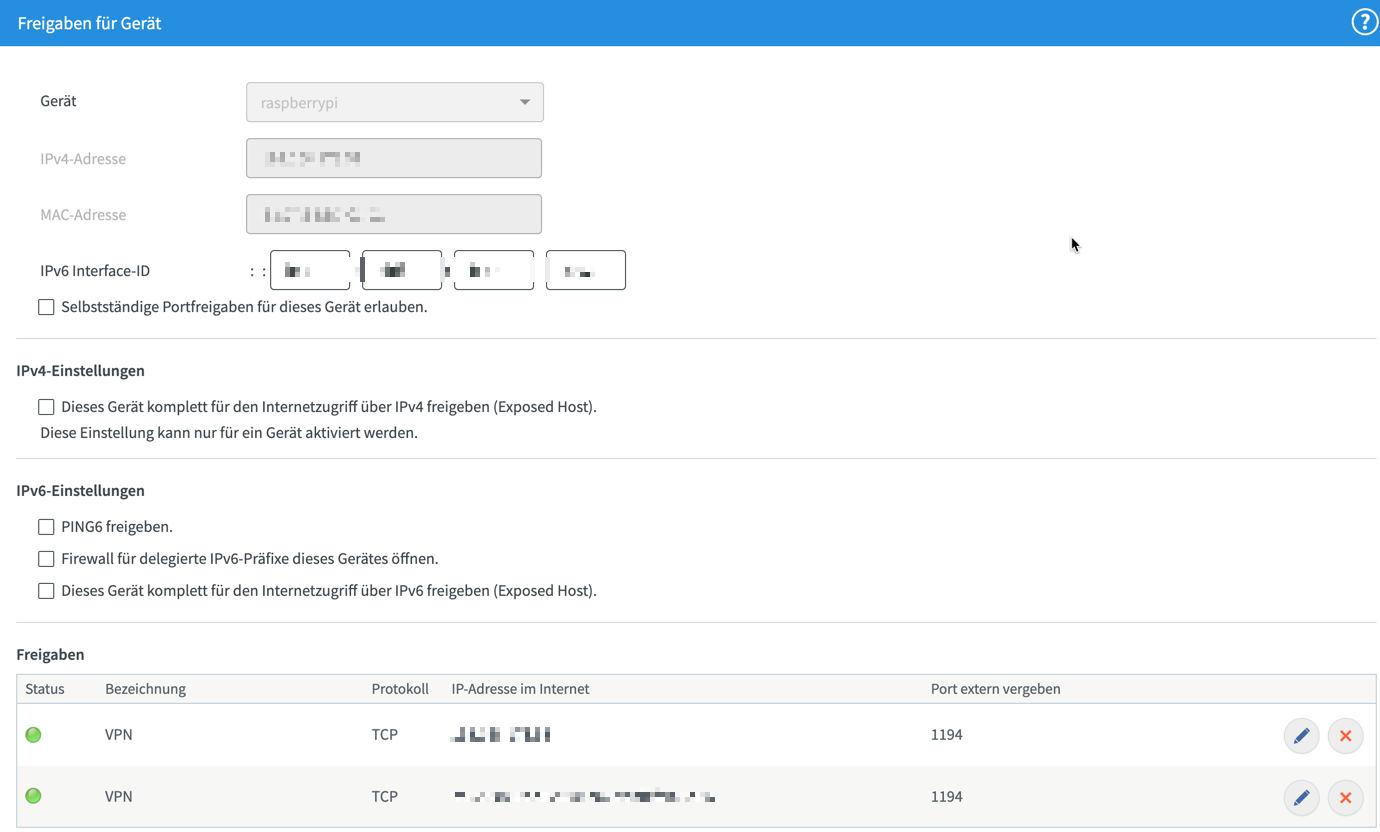Click green status indicator of first VPN

click(34, 735)
